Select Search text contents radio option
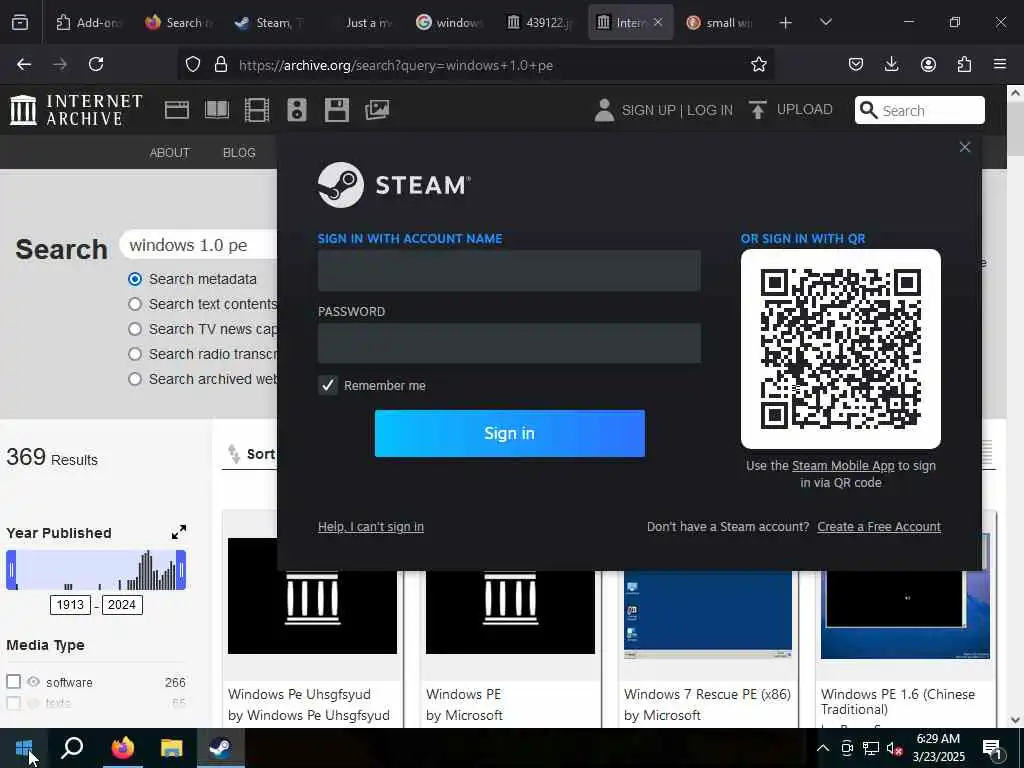Viewport: 1024px width, 768px height. 135,304
